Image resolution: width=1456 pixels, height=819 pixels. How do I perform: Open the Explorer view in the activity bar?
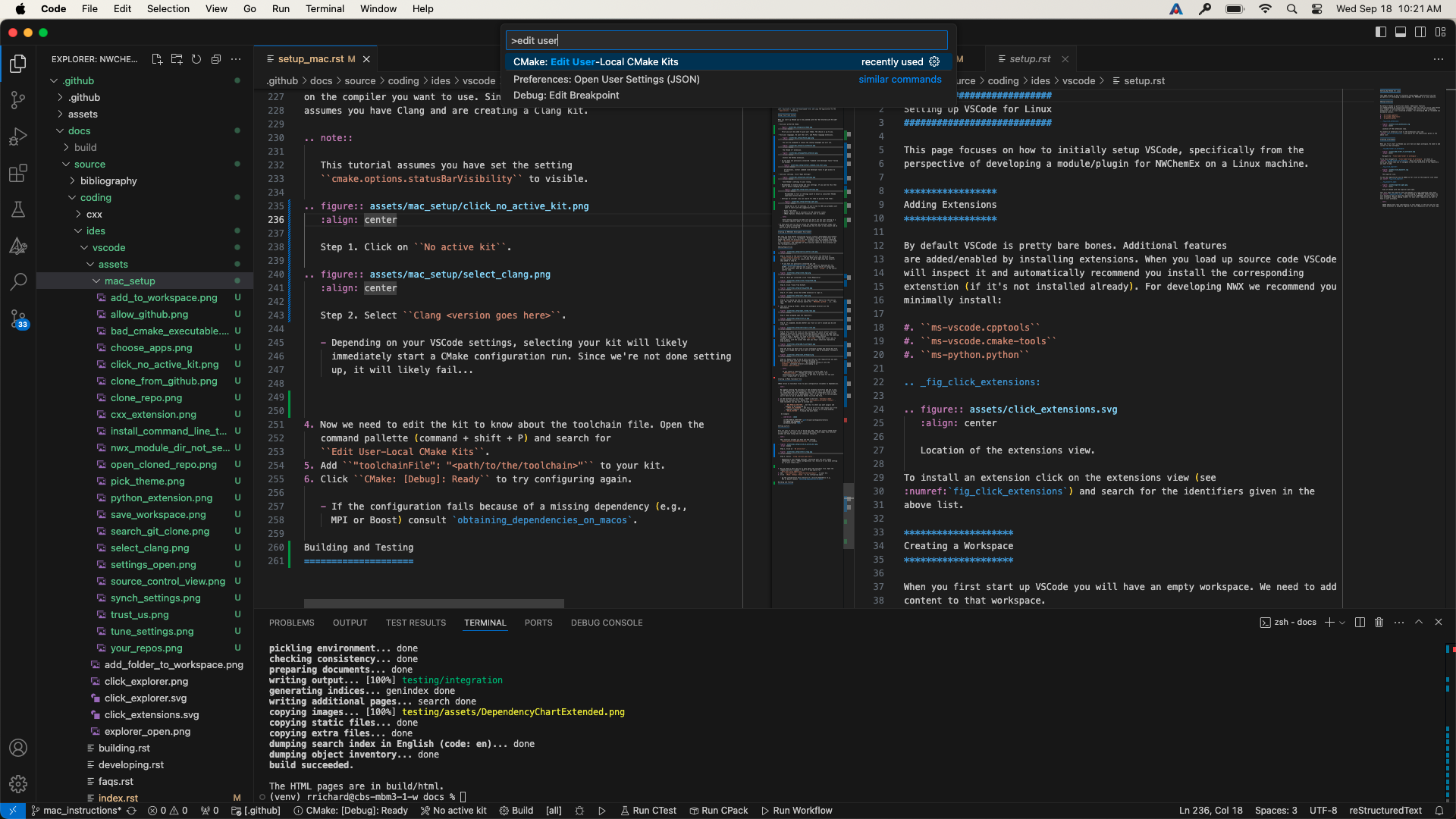tap(18, 64)
